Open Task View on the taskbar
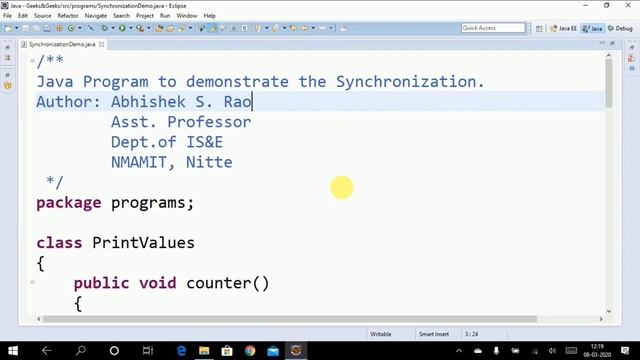The width and height of the screenshot is (640, 360). [148, 351]
